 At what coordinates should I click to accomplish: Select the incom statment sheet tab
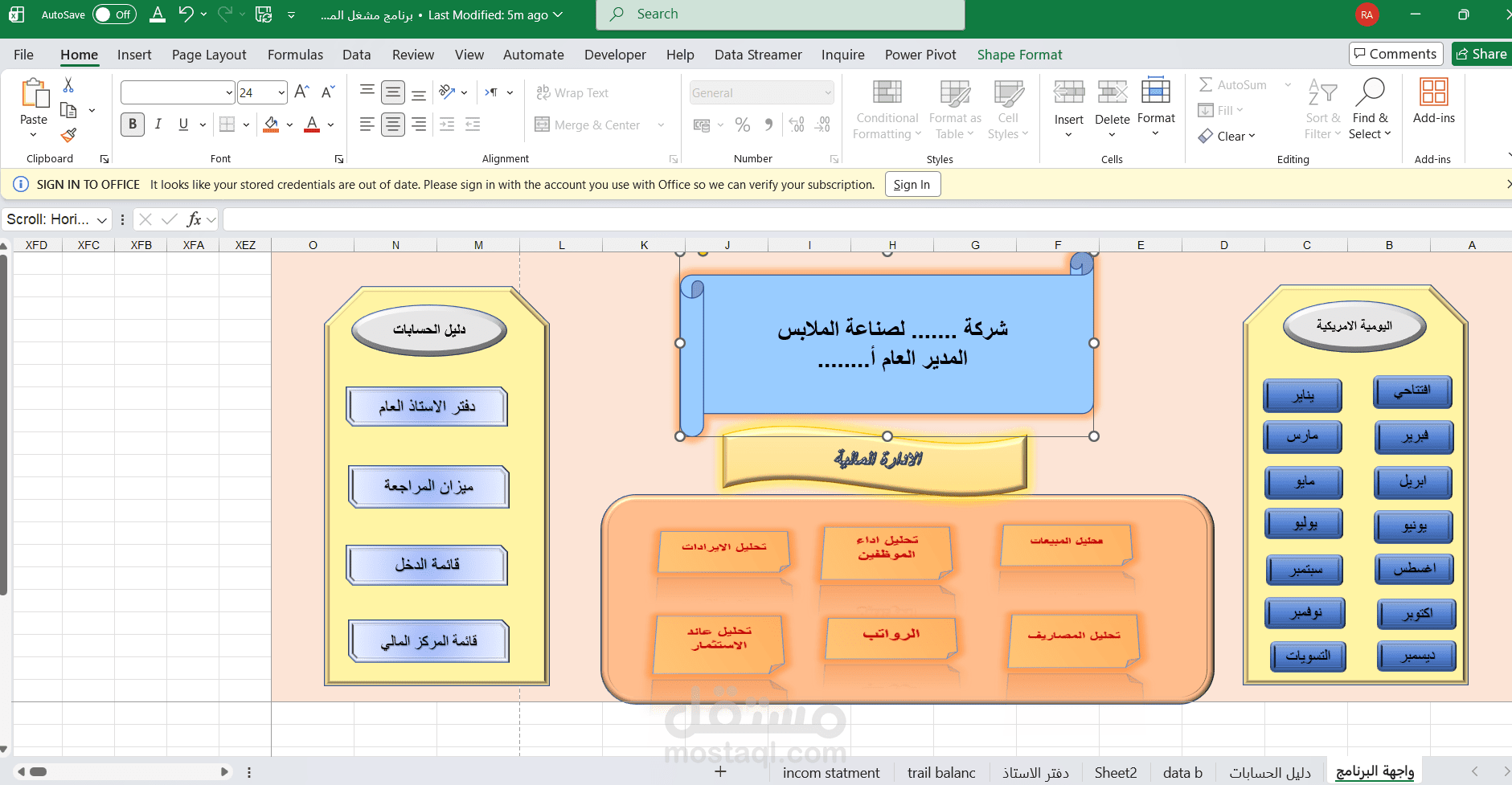831,773
